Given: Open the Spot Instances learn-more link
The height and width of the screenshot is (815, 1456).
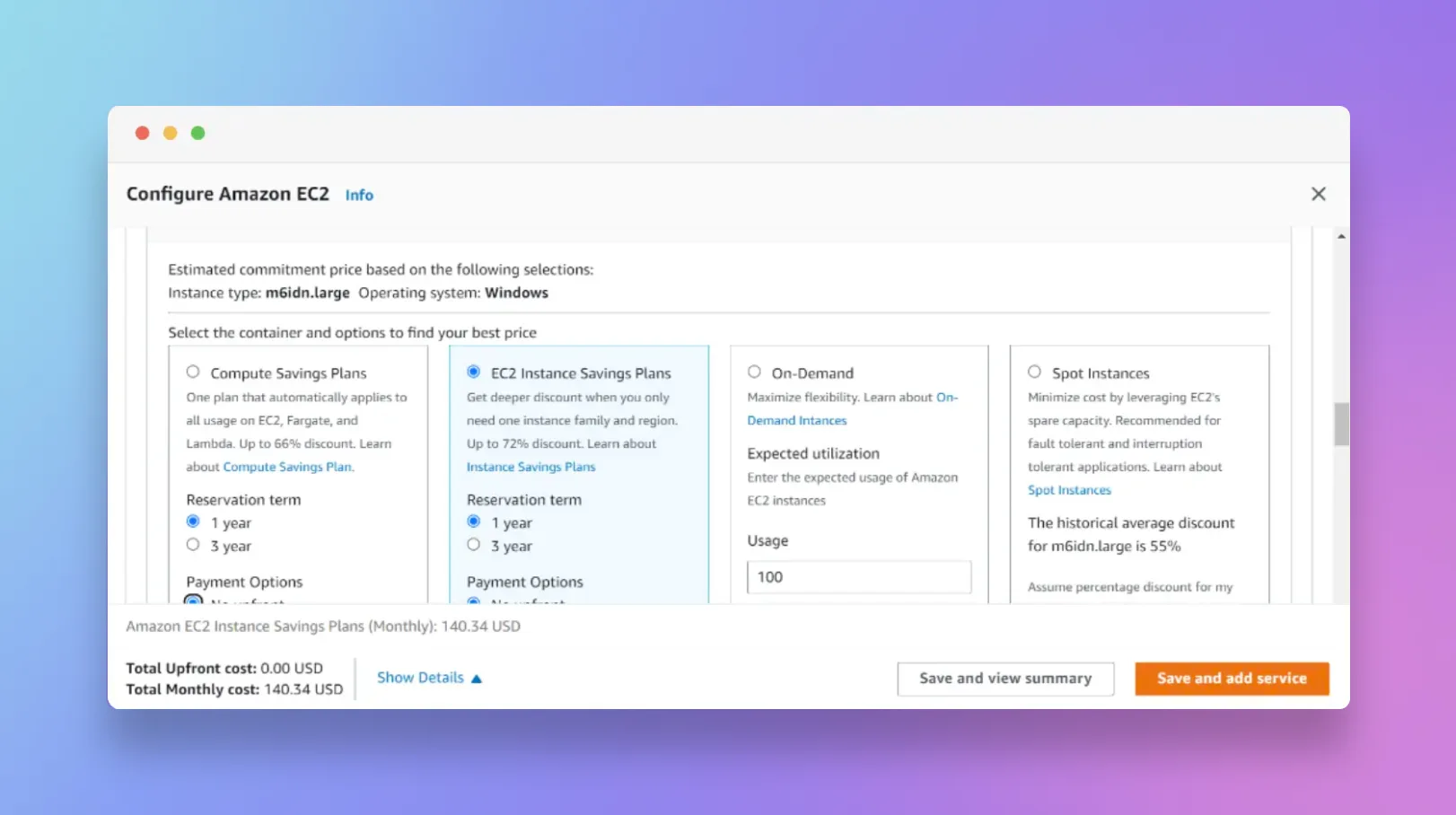Looking at the screenshot, I should 1069,490.
